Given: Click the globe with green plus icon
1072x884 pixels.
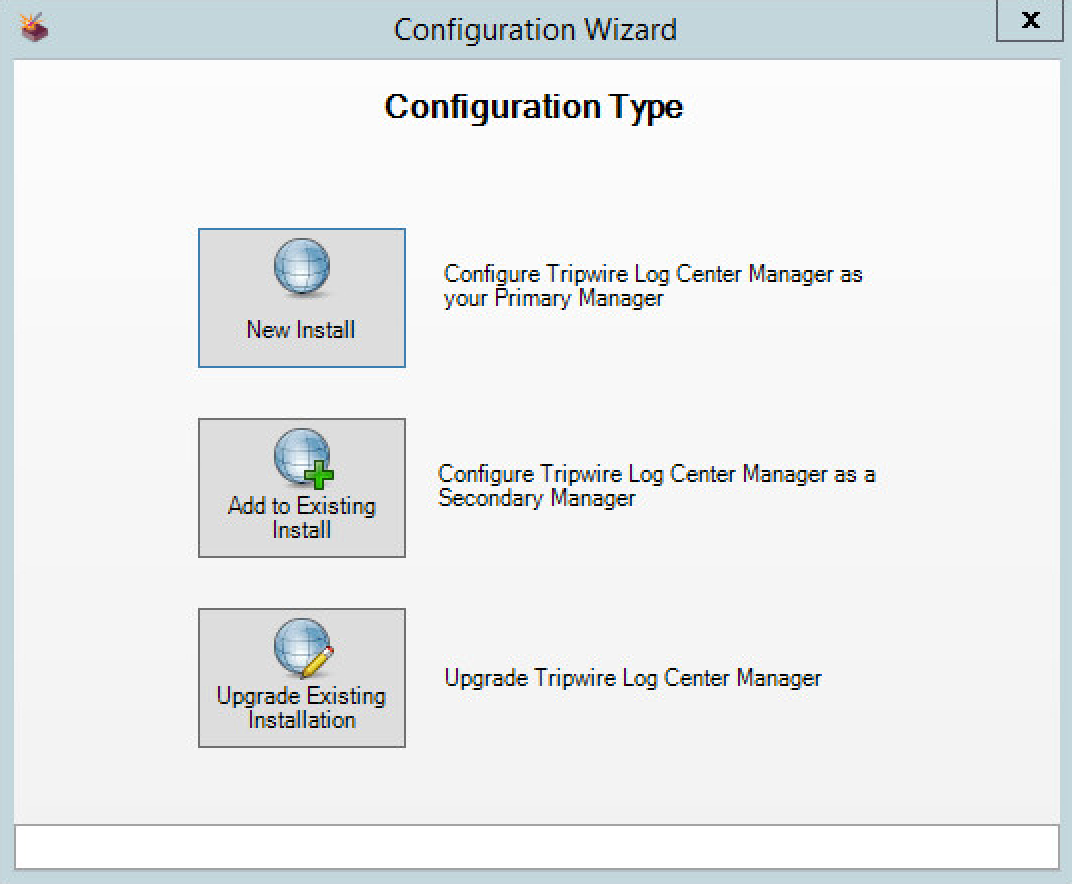Looking at the screenshot, I should coord(301,458).
